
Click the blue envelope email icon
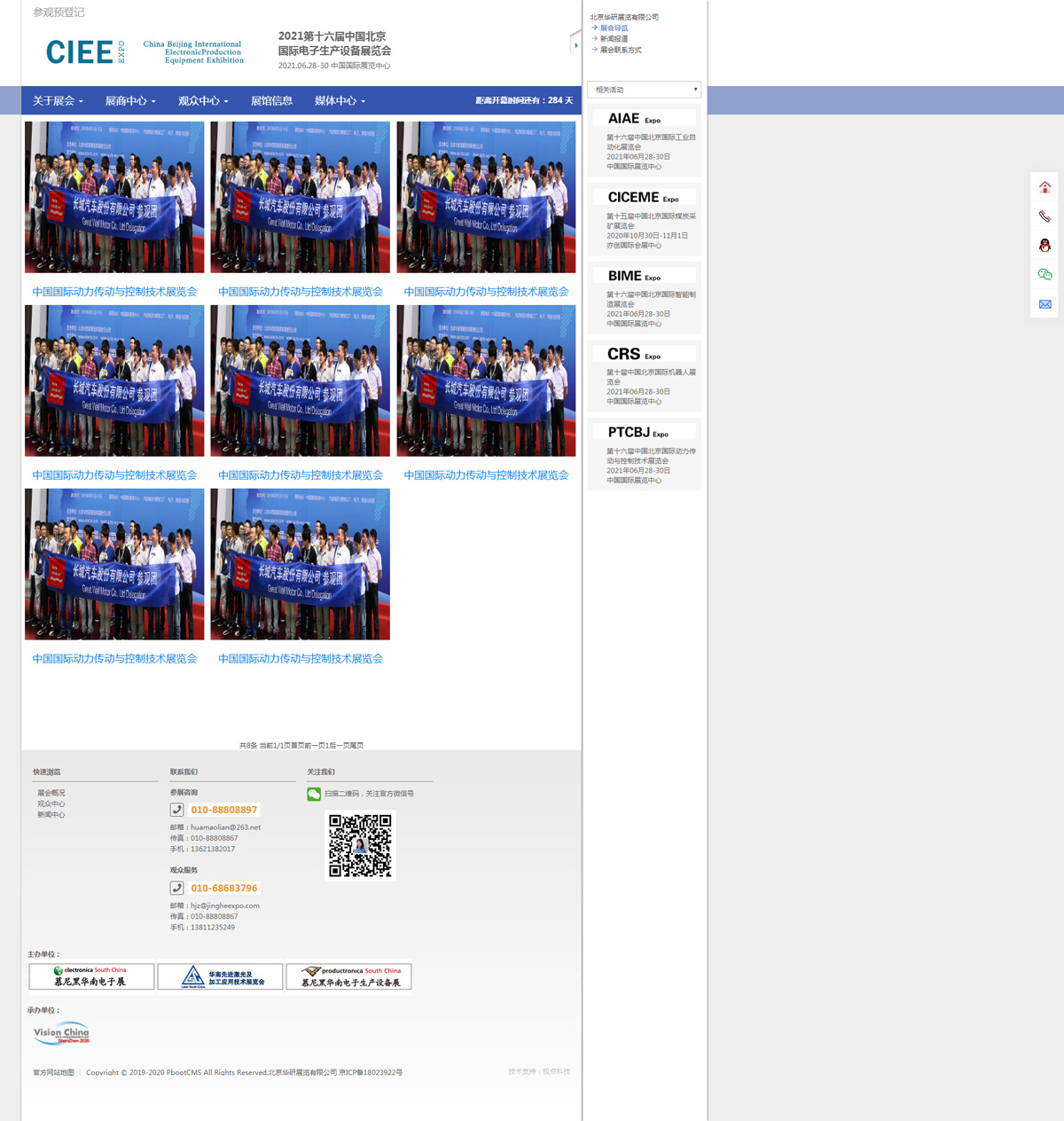coord(1044,304)
